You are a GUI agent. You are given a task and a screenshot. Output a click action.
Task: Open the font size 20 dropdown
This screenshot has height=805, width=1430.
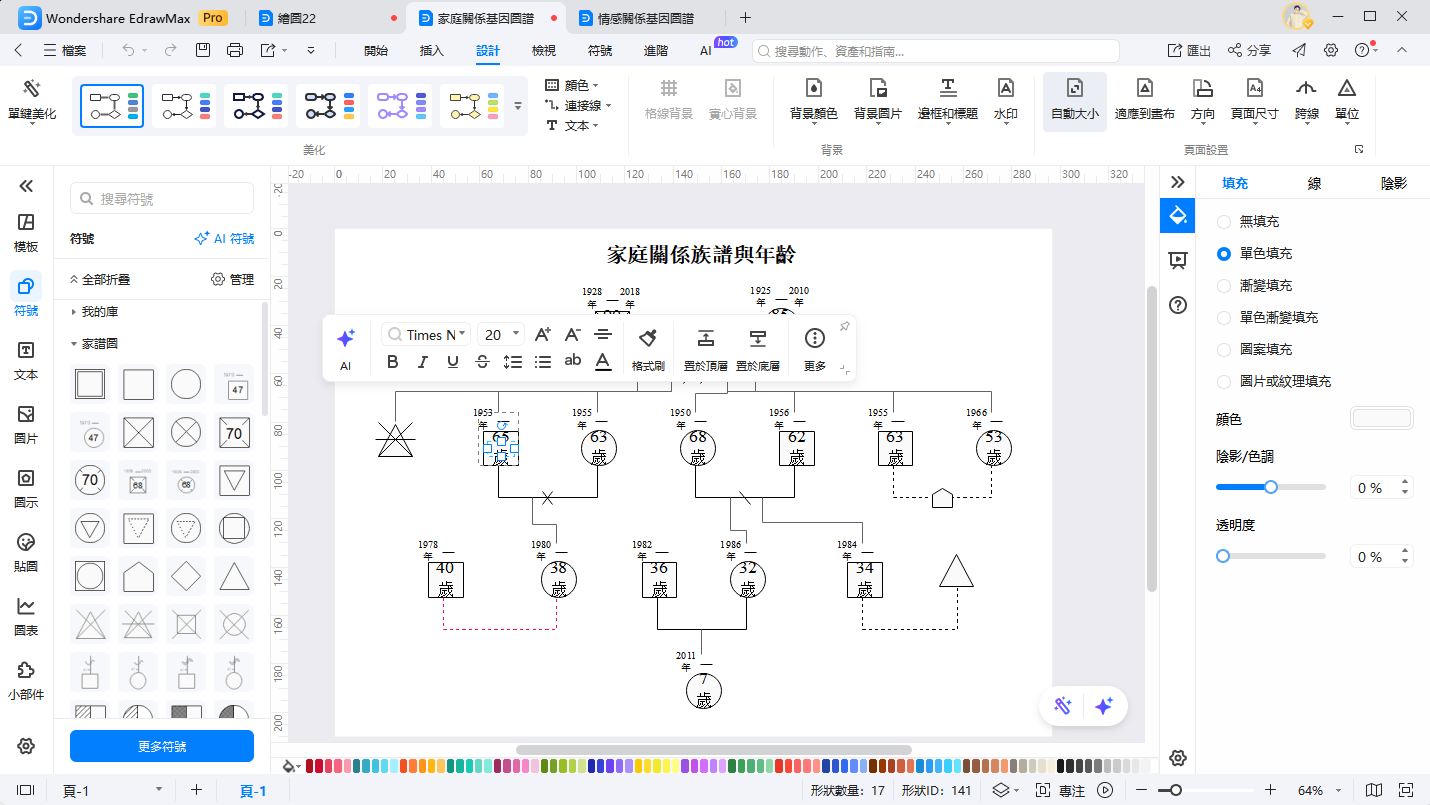500,334
